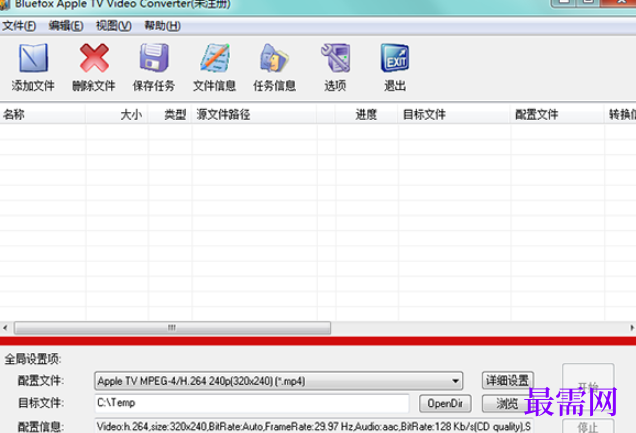Open the 文件(F) menu
The image size is (636, 433).
(19, 26)
